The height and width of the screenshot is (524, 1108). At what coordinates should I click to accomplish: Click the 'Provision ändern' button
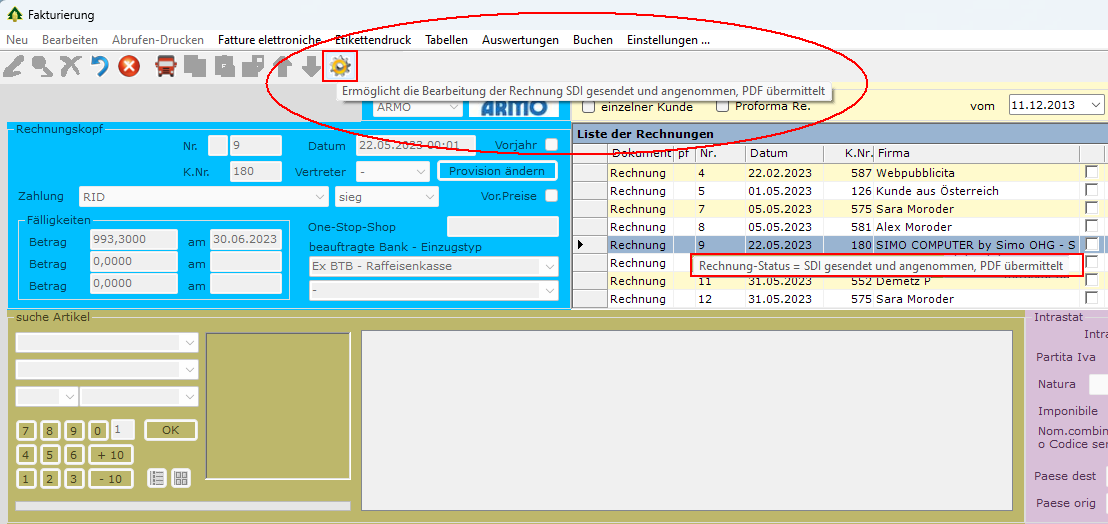(x=497, y=171)
